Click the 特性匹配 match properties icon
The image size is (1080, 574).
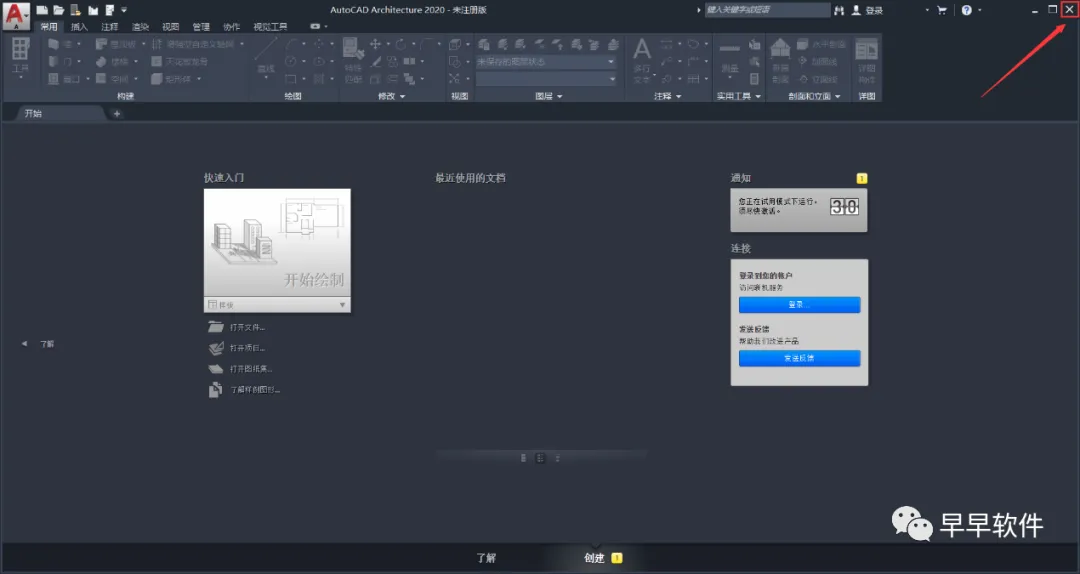click(353, 59)
